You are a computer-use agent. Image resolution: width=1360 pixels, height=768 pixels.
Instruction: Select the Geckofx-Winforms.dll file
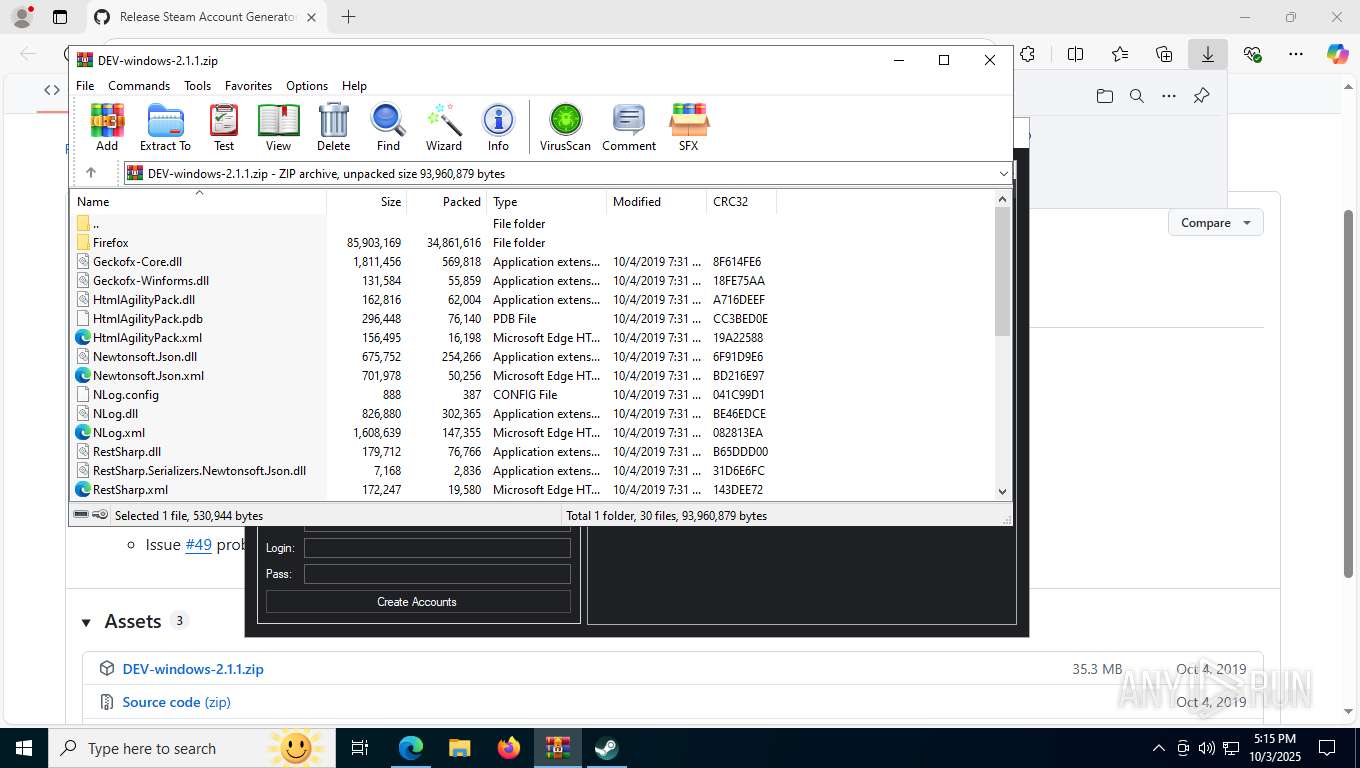pos(532,281)
